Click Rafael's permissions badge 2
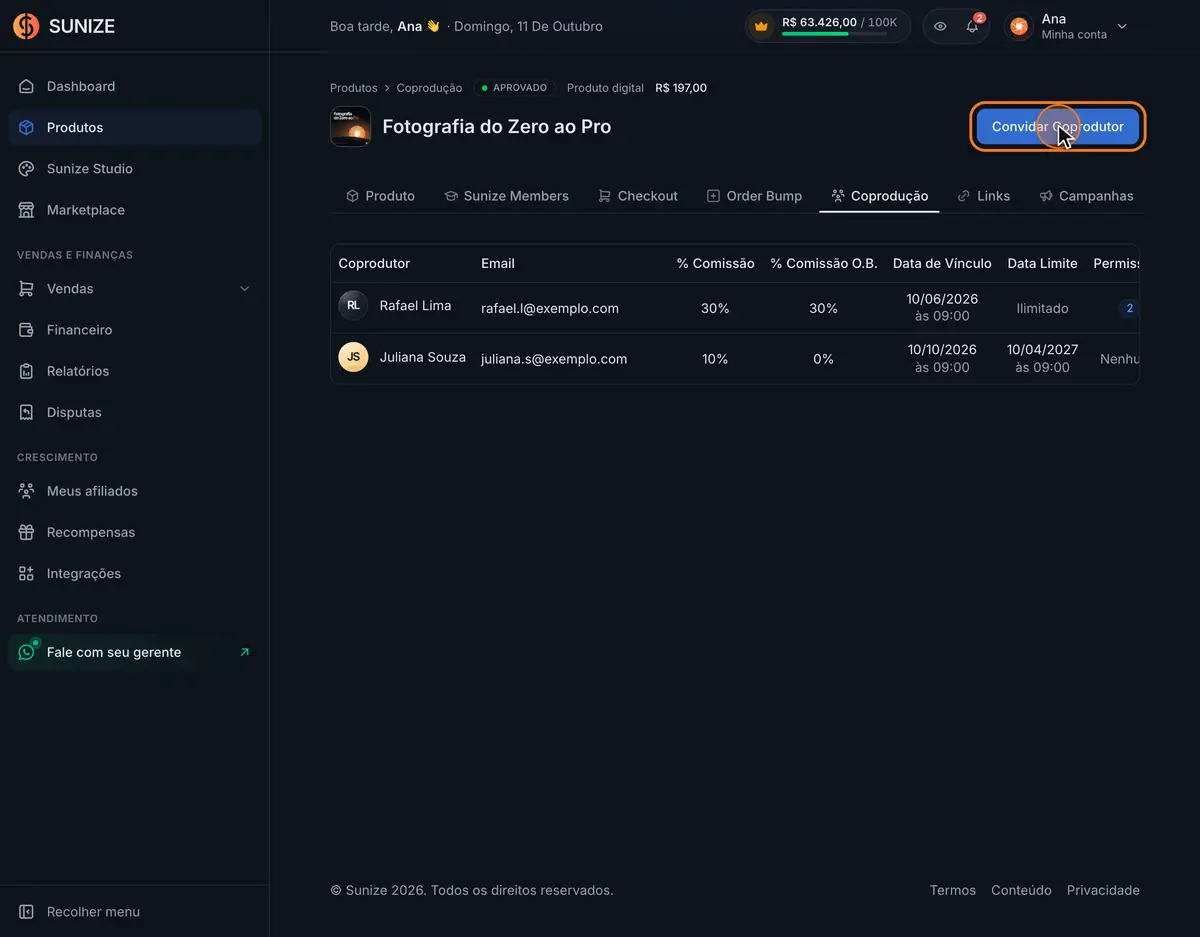 pos(1129,308)
